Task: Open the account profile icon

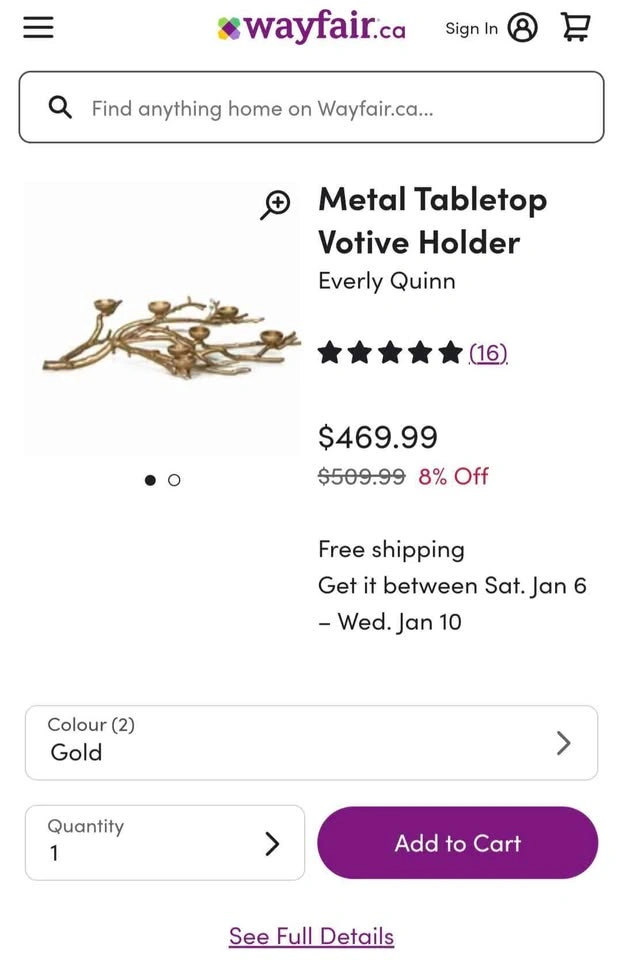Action: coord(522,28)
